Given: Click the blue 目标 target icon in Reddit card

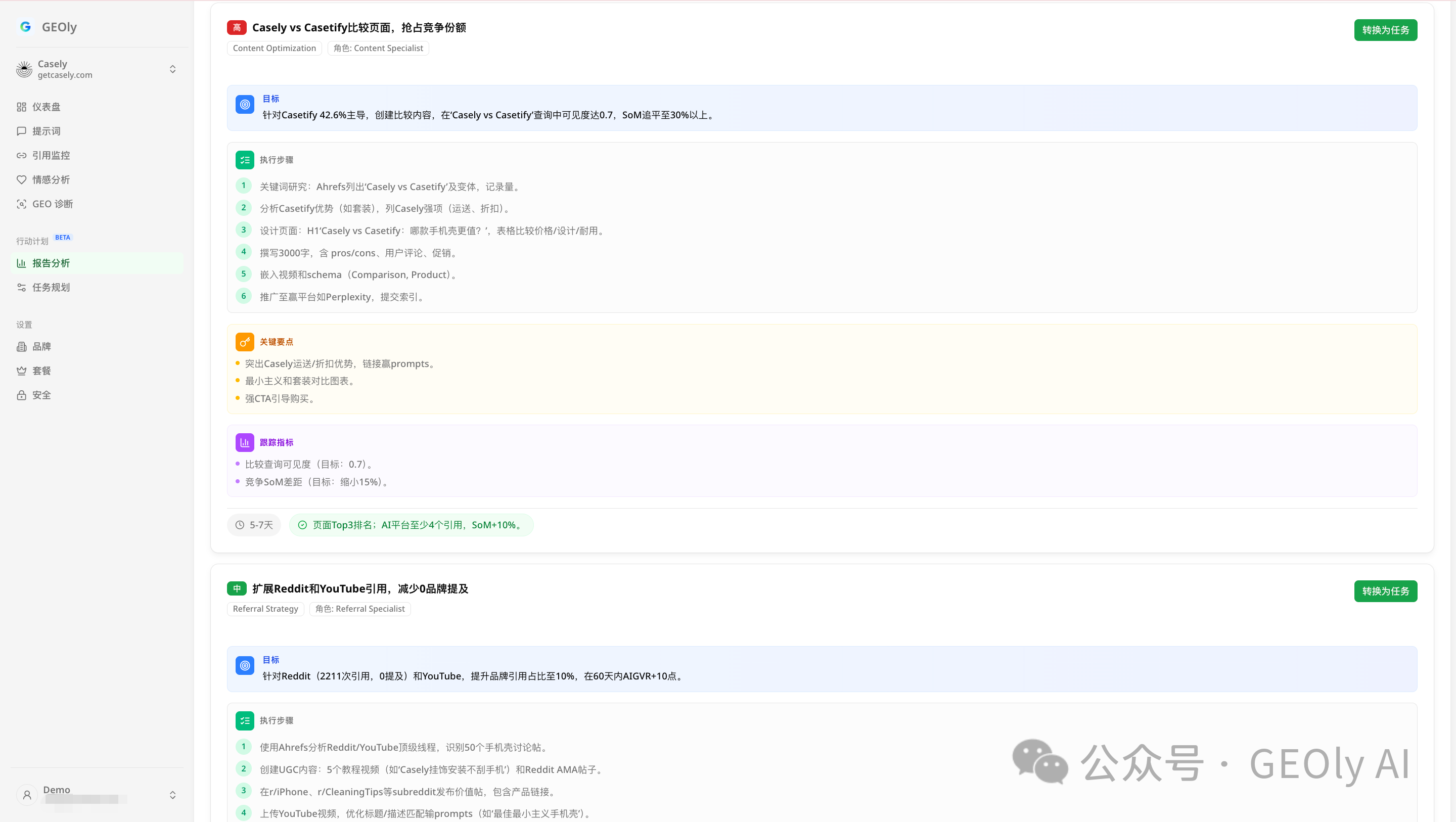Looking at the screenshot, I should tap(245, 665).
